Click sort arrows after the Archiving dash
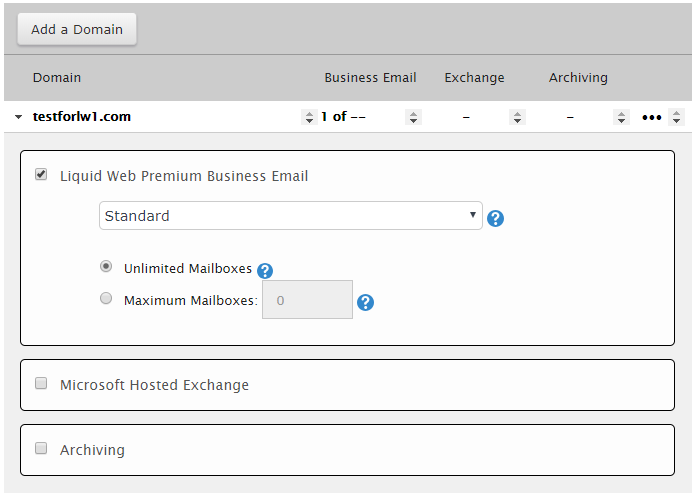 point(621,117)
